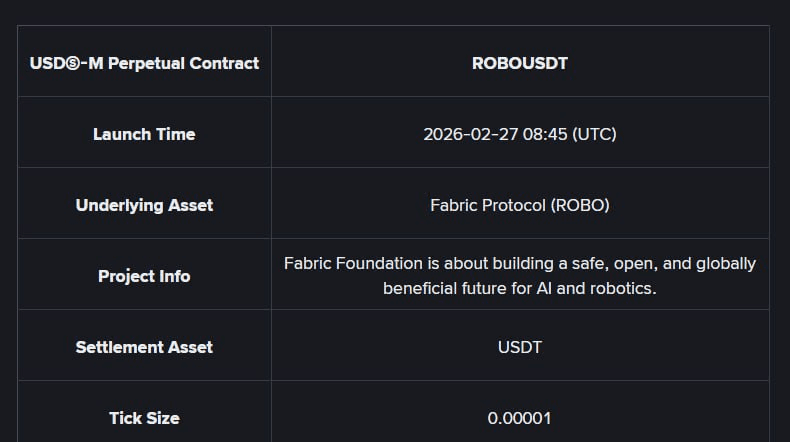Screen dimensions: 790x442
Task: Select the Project Info row label
Action: tap(144, 276)
